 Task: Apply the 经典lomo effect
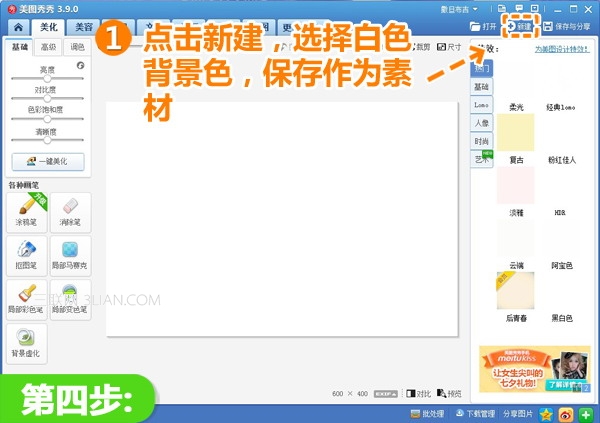[x=561, y=85]
